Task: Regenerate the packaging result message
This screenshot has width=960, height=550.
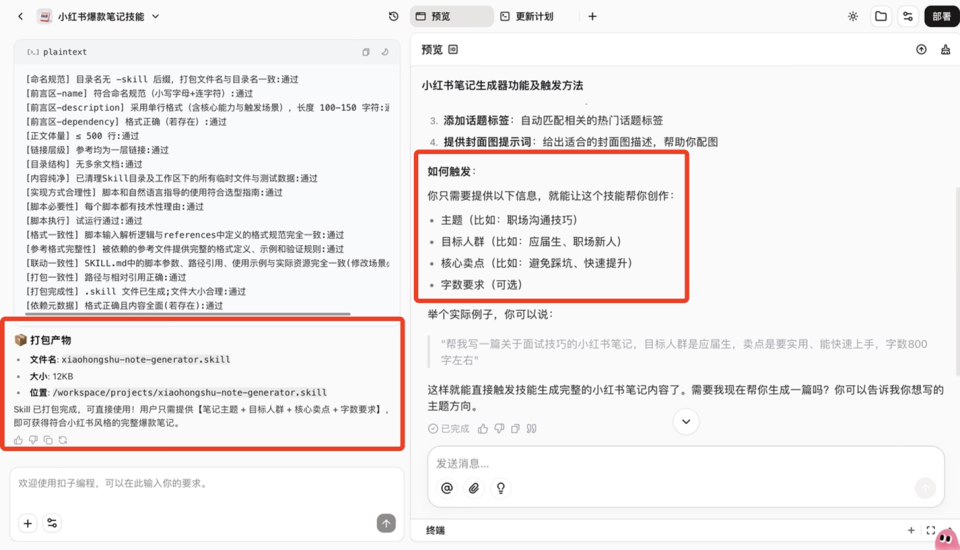Action: click(x=63, y=440)
